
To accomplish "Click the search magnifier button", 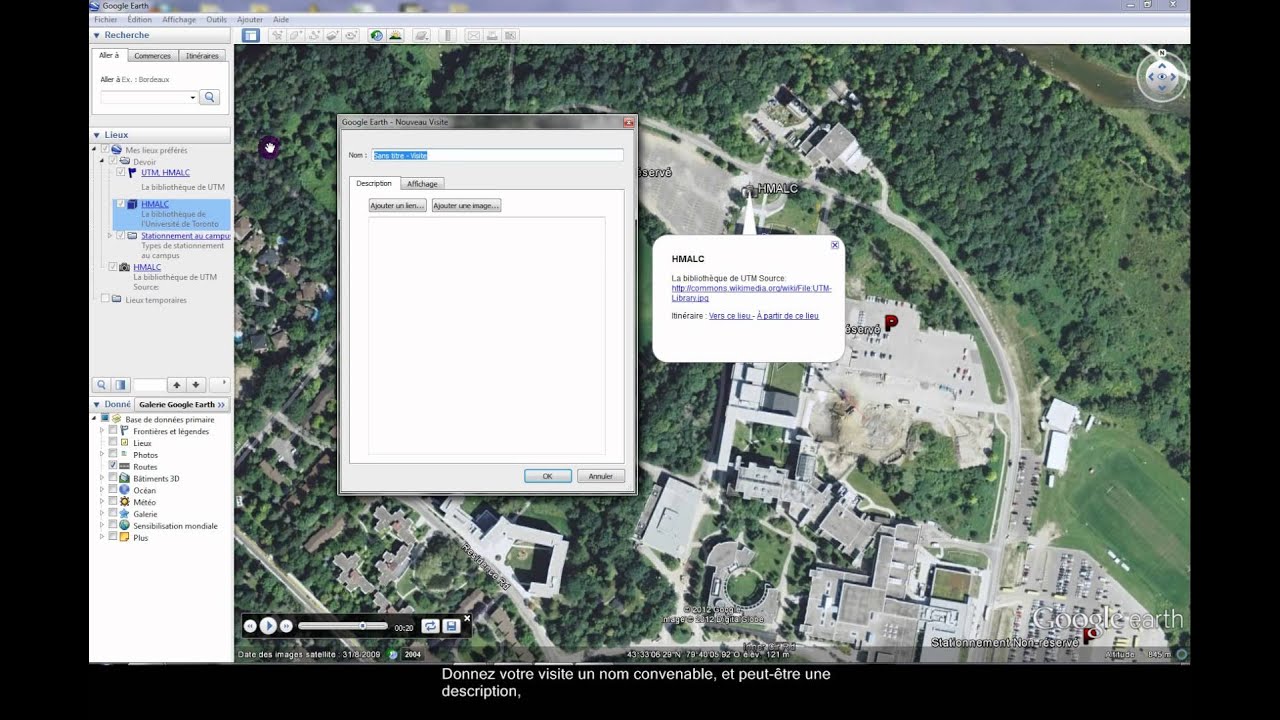I will click(209, 97).
